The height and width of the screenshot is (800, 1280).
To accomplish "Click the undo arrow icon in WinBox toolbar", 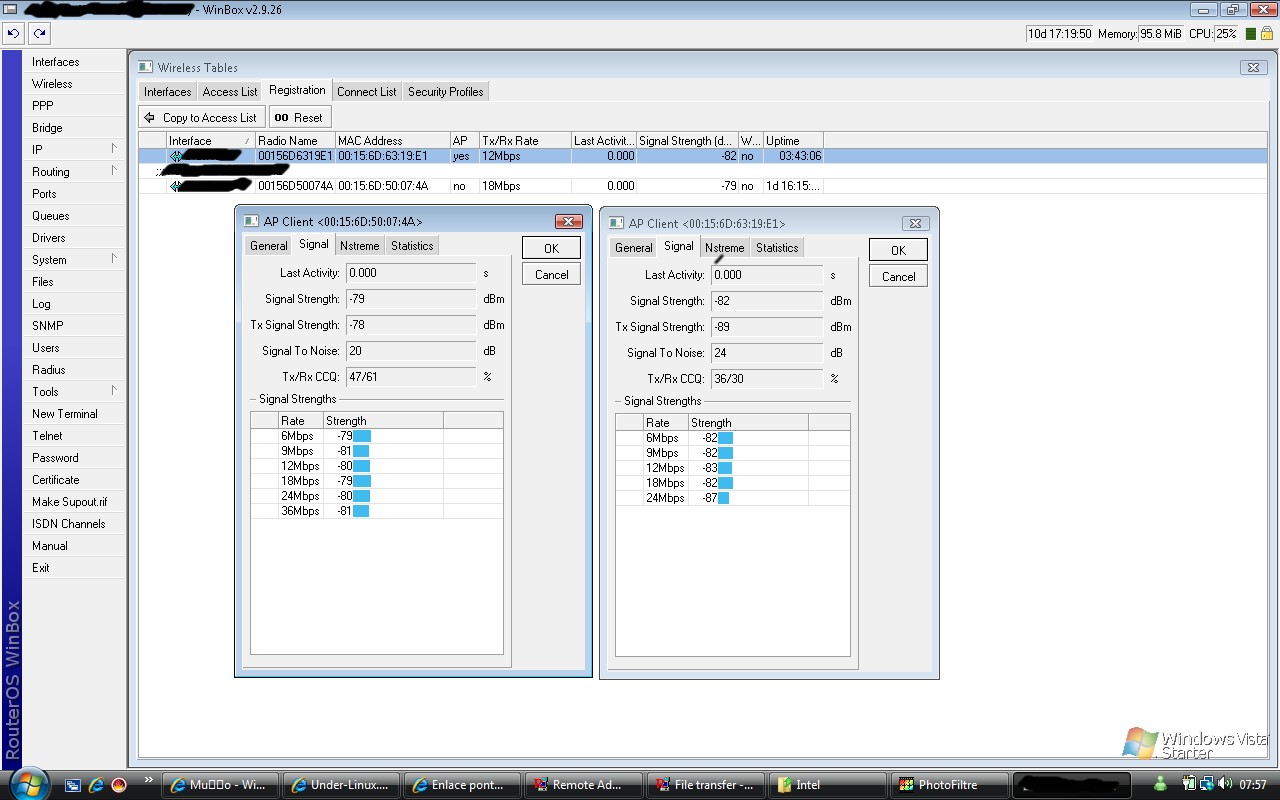I will point(13,33).
